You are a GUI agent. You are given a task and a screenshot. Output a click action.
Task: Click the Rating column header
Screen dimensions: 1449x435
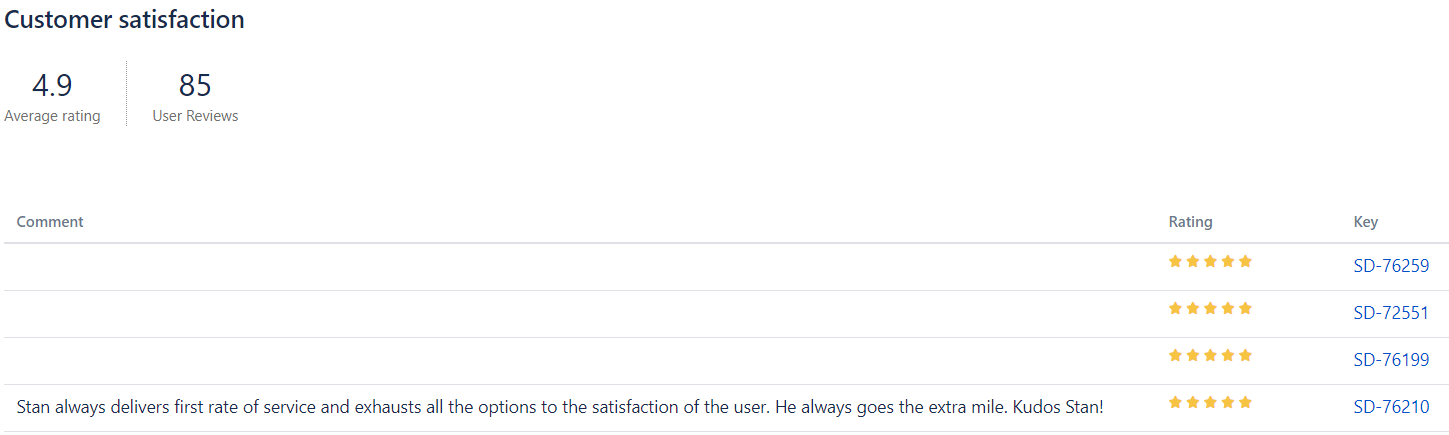click(x=1190, y=222)
